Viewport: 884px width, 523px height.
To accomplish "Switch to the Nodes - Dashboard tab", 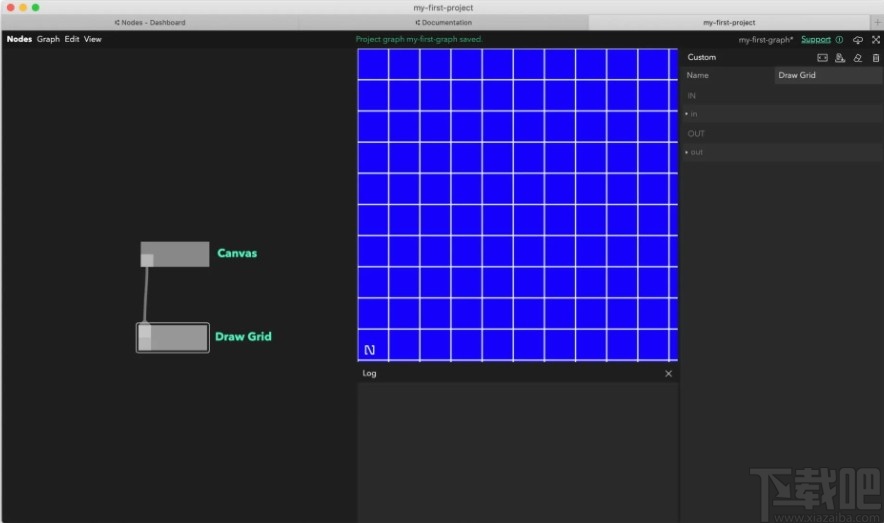I will [x=150, y=23].
